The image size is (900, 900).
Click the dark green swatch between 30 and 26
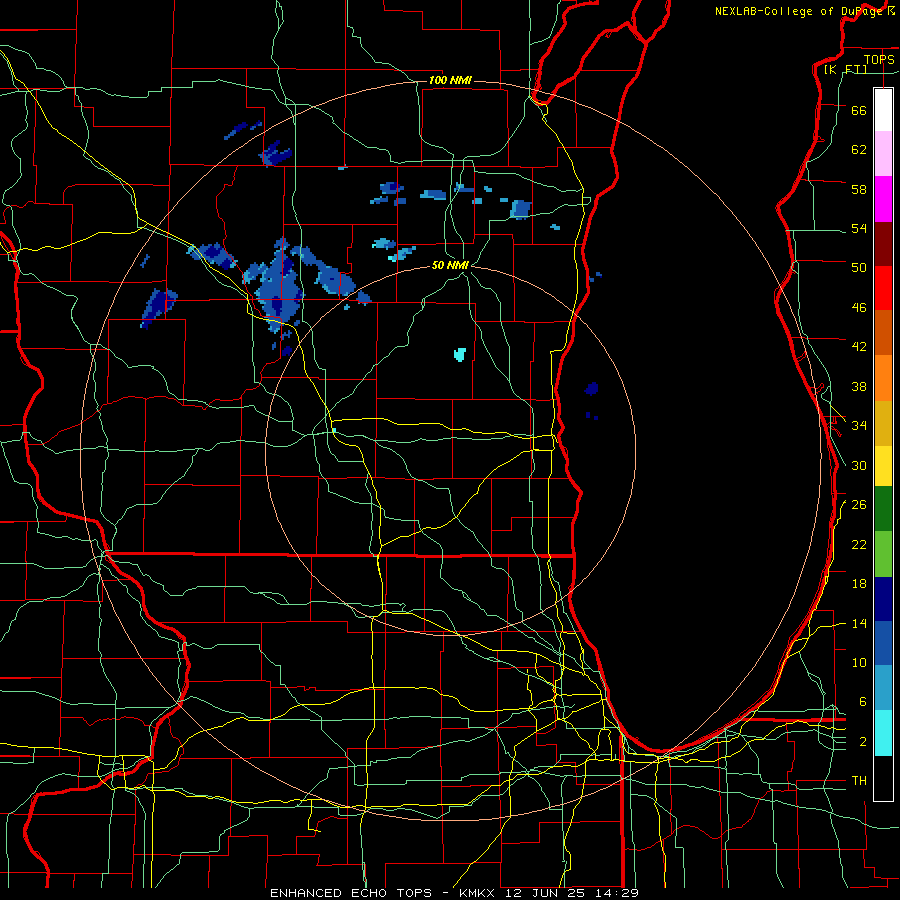883,509
